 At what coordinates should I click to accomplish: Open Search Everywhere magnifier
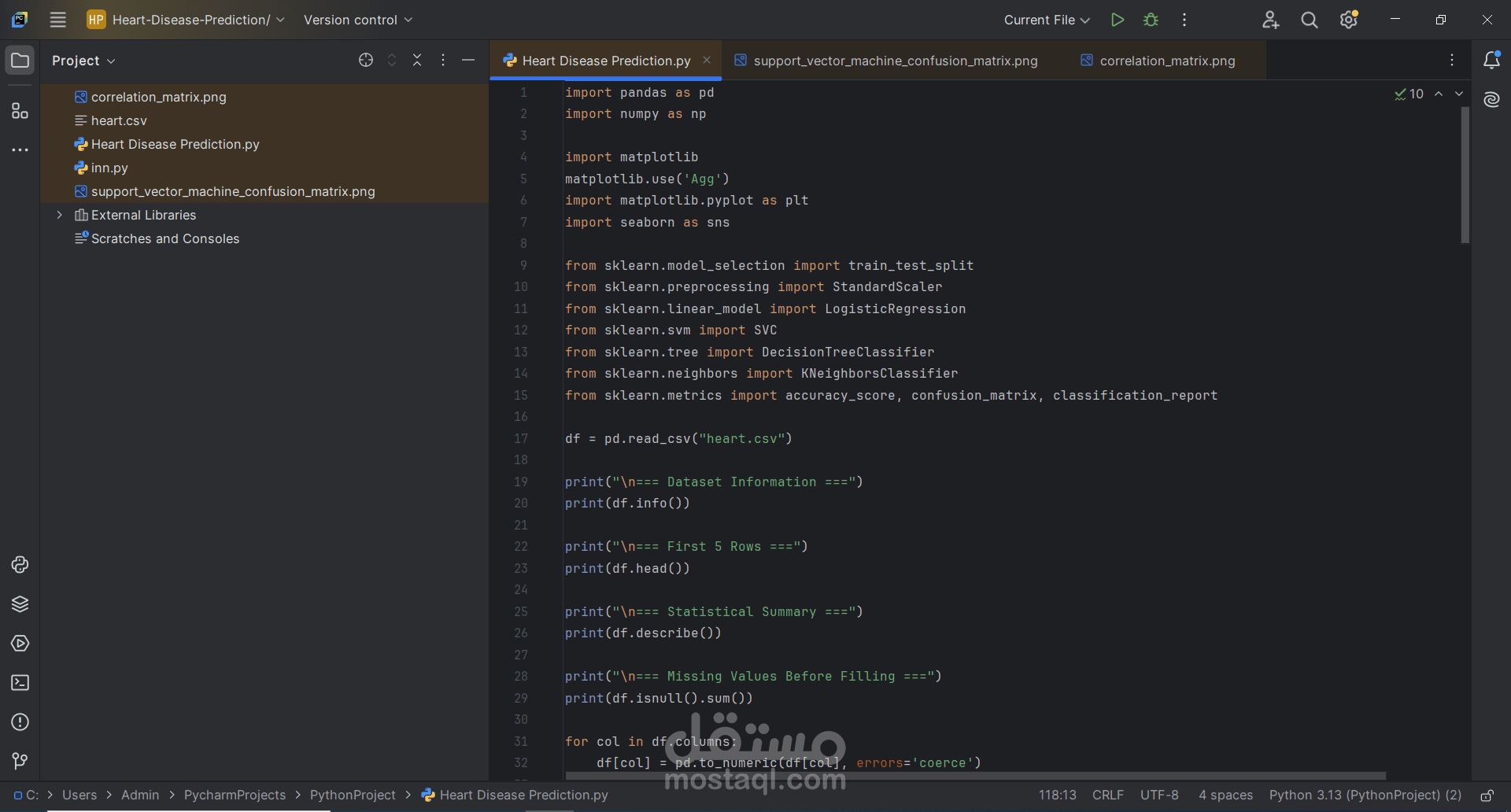click(1310, 20)
